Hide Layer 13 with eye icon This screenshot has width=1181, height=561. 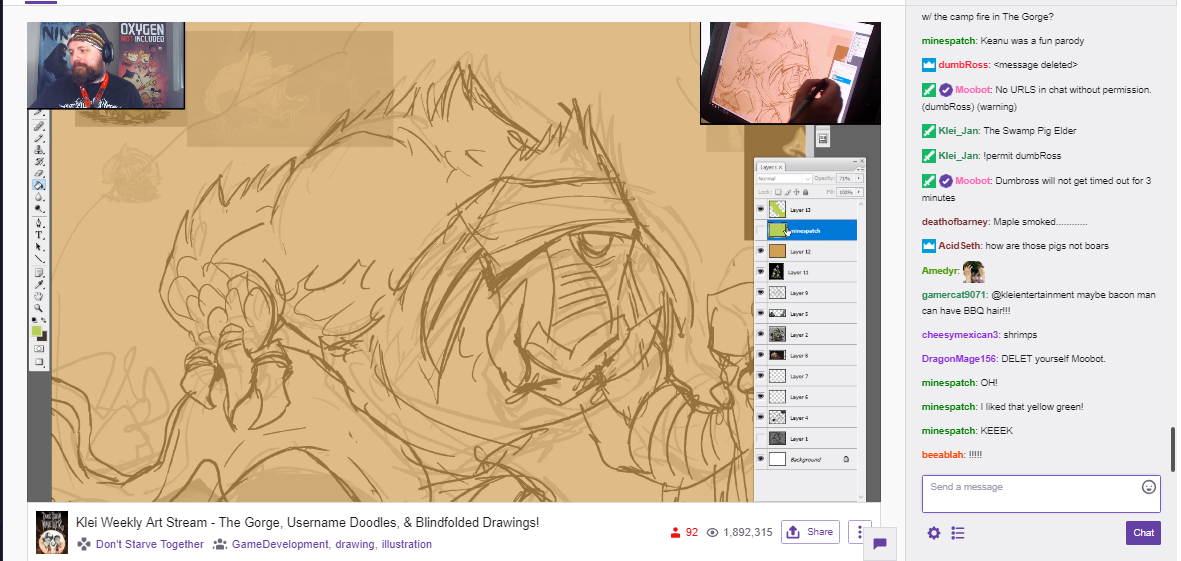pos(760,210)
